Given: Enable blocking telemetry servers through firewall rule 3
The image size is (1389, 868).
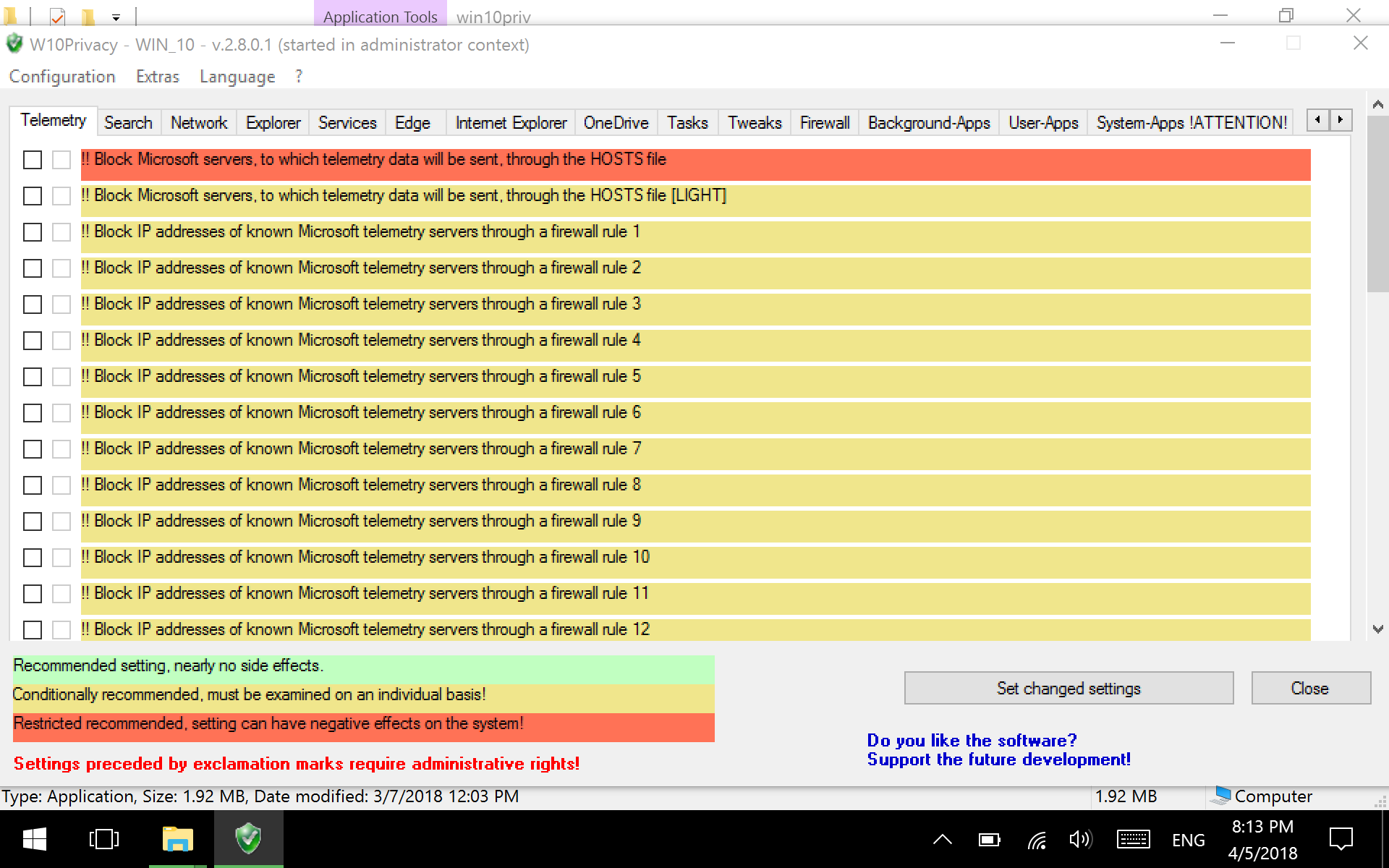Looking at the screenshot, I should 32,305.
